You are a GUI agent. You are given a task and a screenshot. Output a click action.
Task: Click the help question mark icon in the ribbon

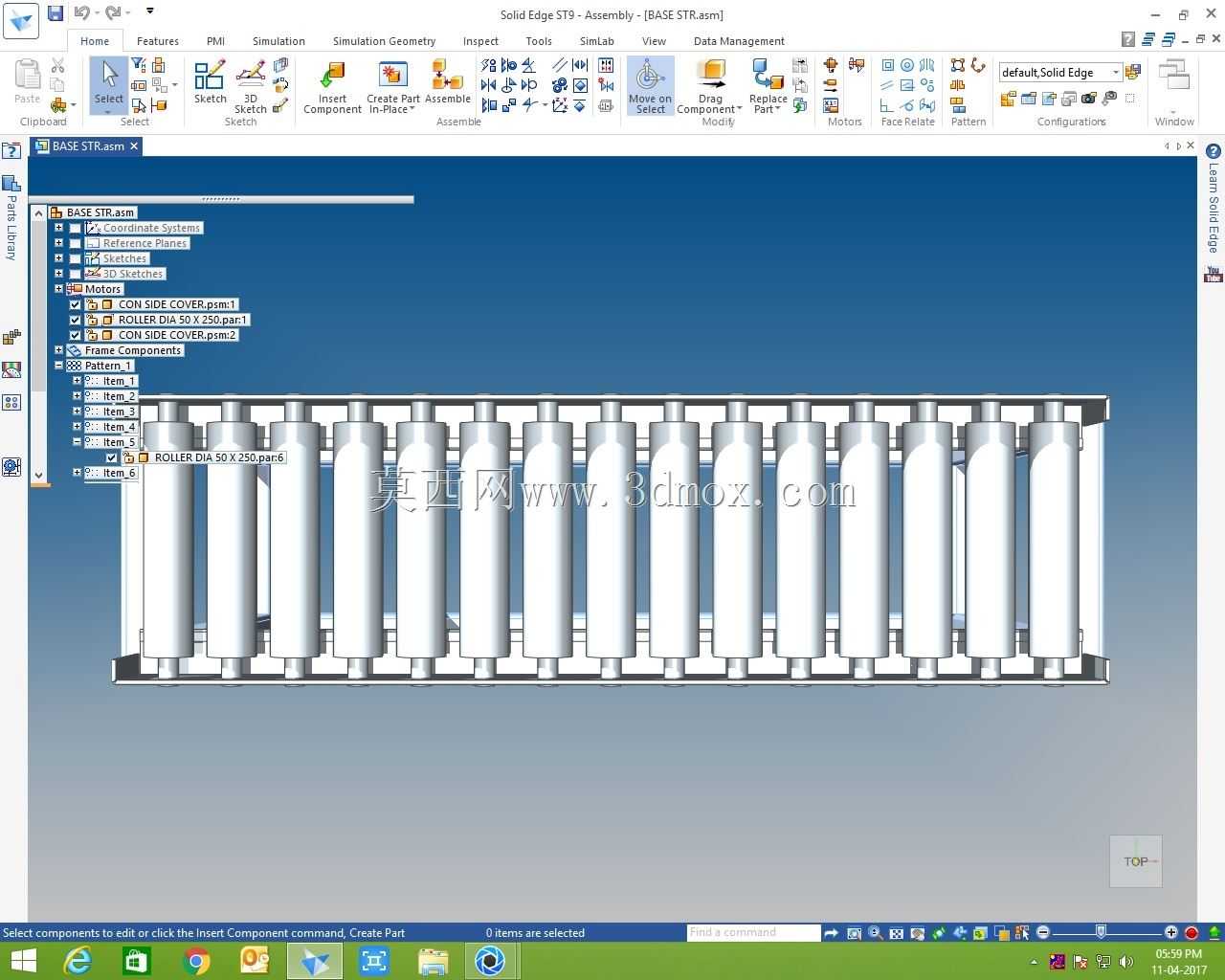pyautogui.click(x=1128, y=39)
